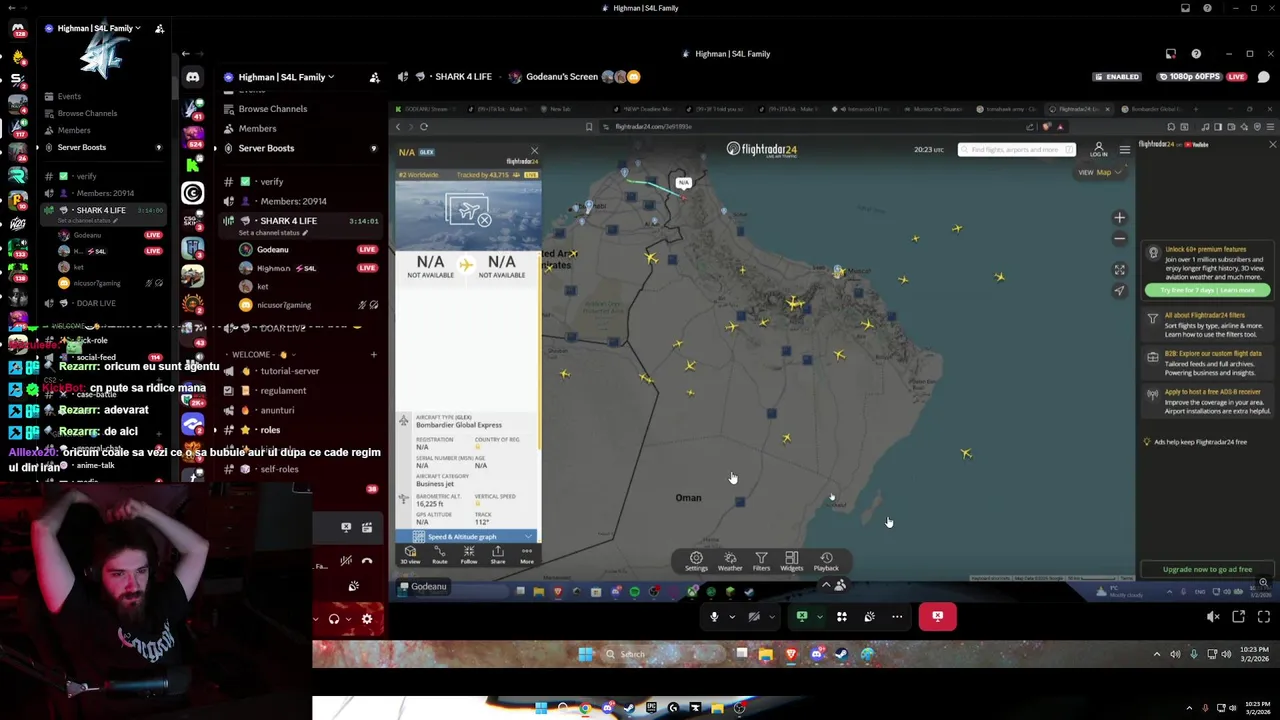This screenshot has height=720, width=1280.
Task: Show hidden icons in Windows tray
Action: coord(1157,654)
